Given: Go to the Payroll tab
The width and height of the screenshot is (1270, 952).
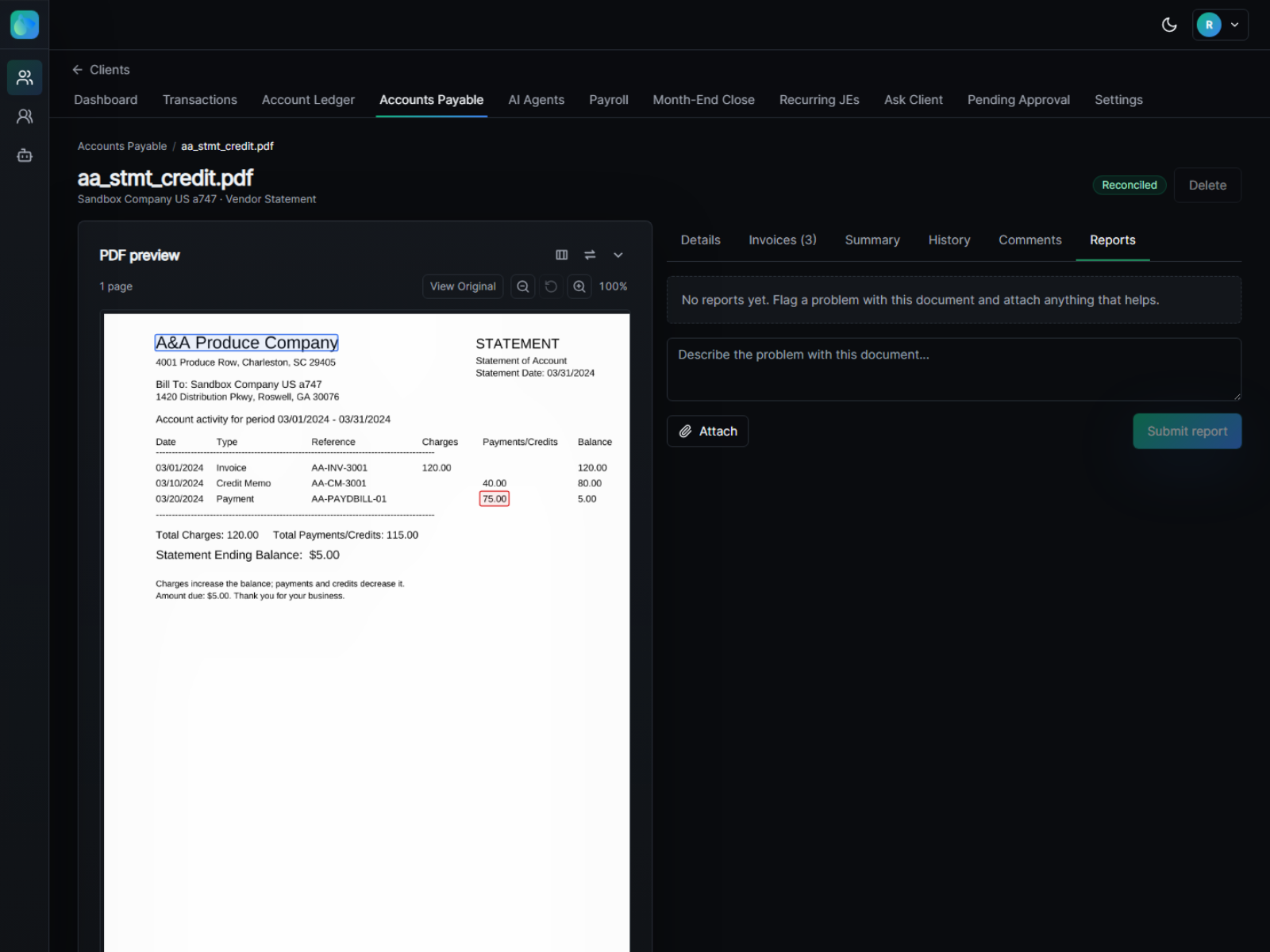Looking at the screenshot, I should pos(609,100).
